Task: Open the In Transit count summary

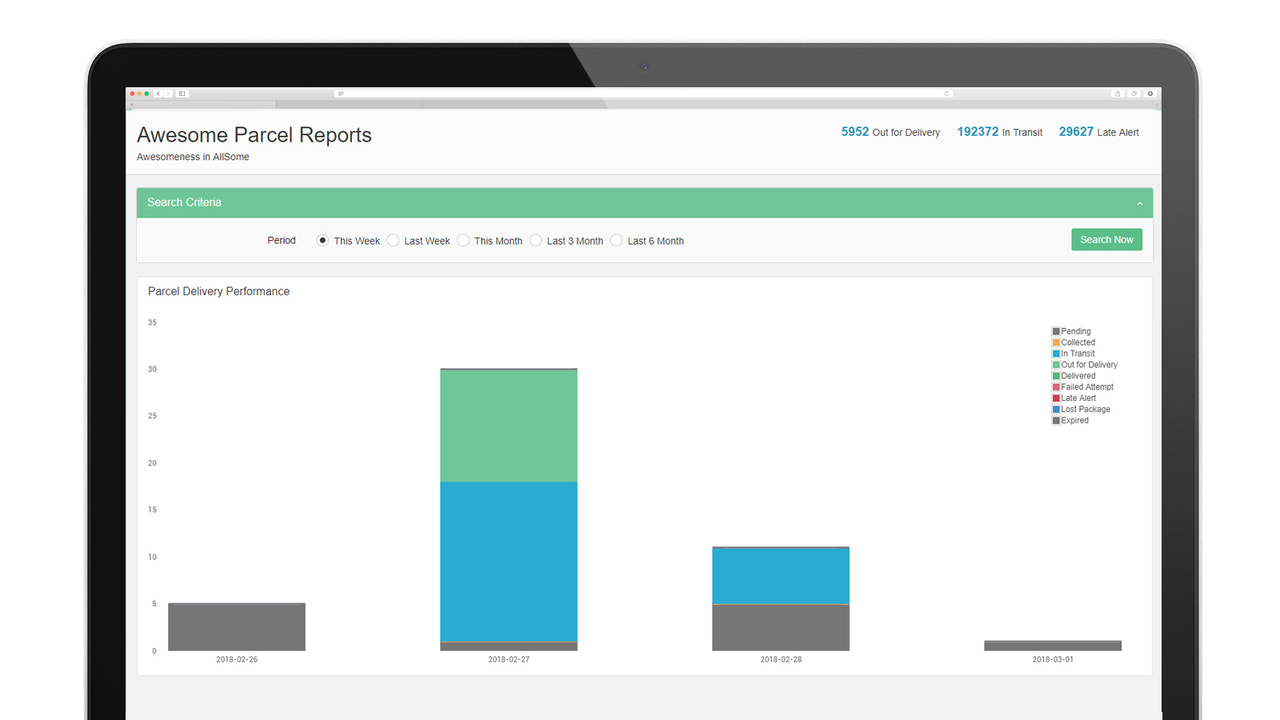Action: [x=999, y=132]
